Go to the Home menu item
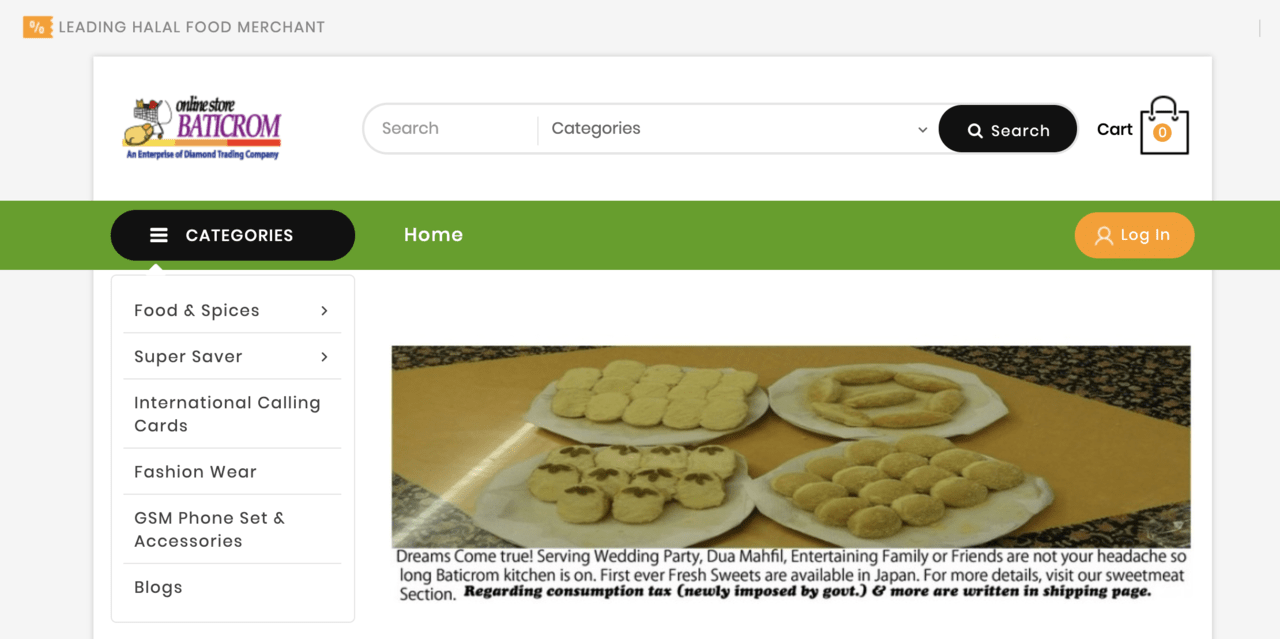Screen dimensions: 1280x639 pos(433,235)
